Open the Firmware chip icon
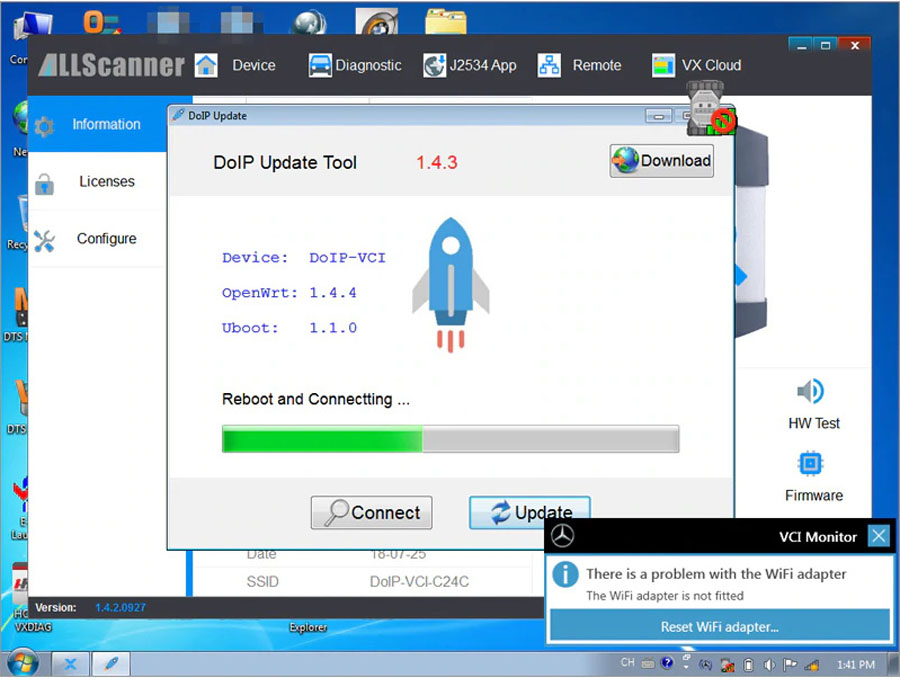Viewport: 900px width, 678px height. [x=810, y=463]
